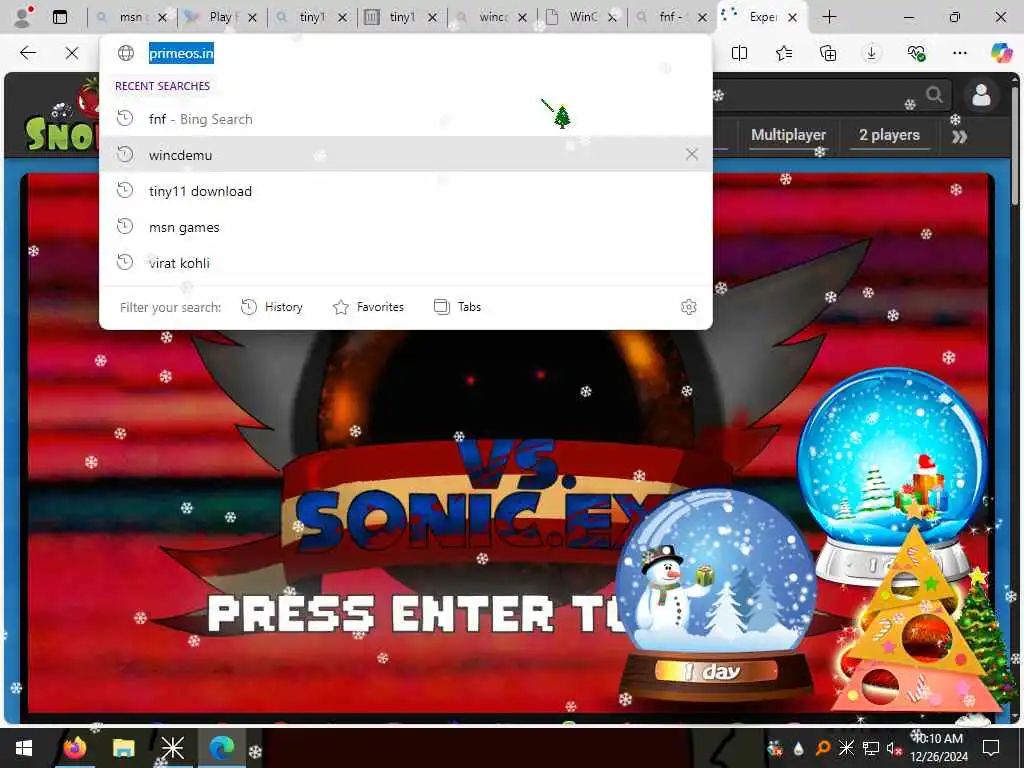Open address bar suggestion settings gear

point(688,307)
